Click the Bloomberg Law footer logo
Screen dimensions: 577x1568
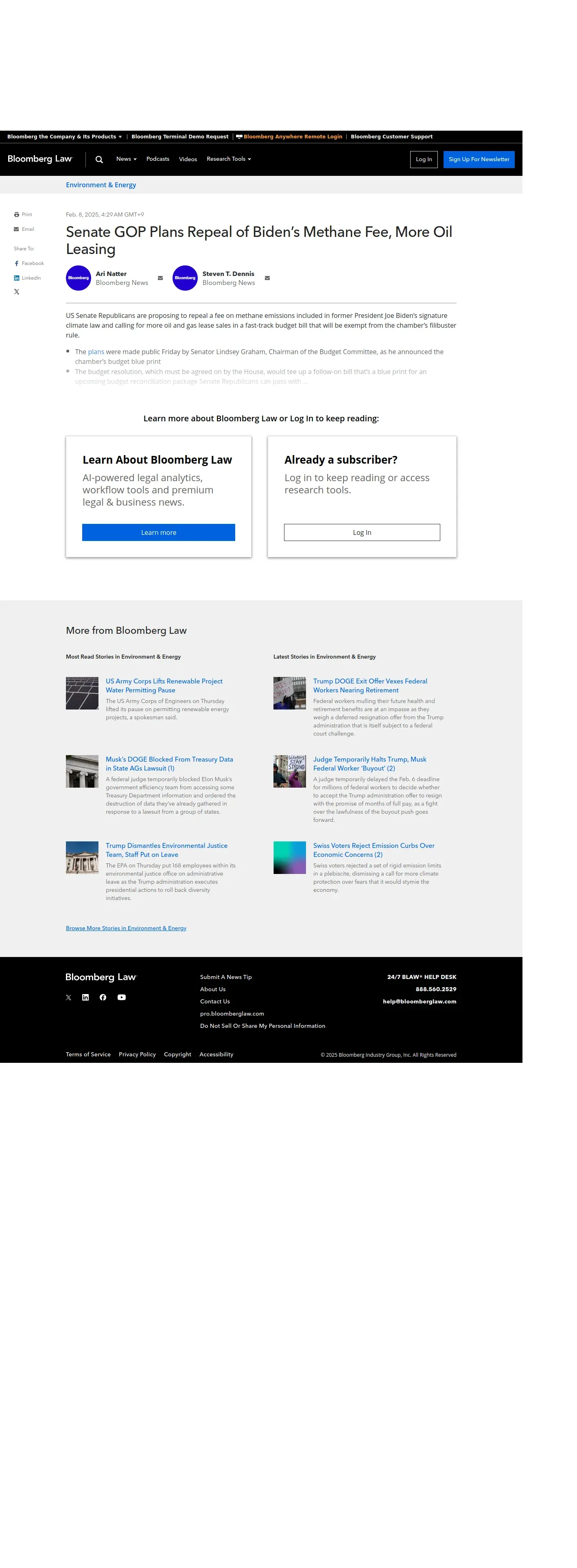tap(101, 977)
